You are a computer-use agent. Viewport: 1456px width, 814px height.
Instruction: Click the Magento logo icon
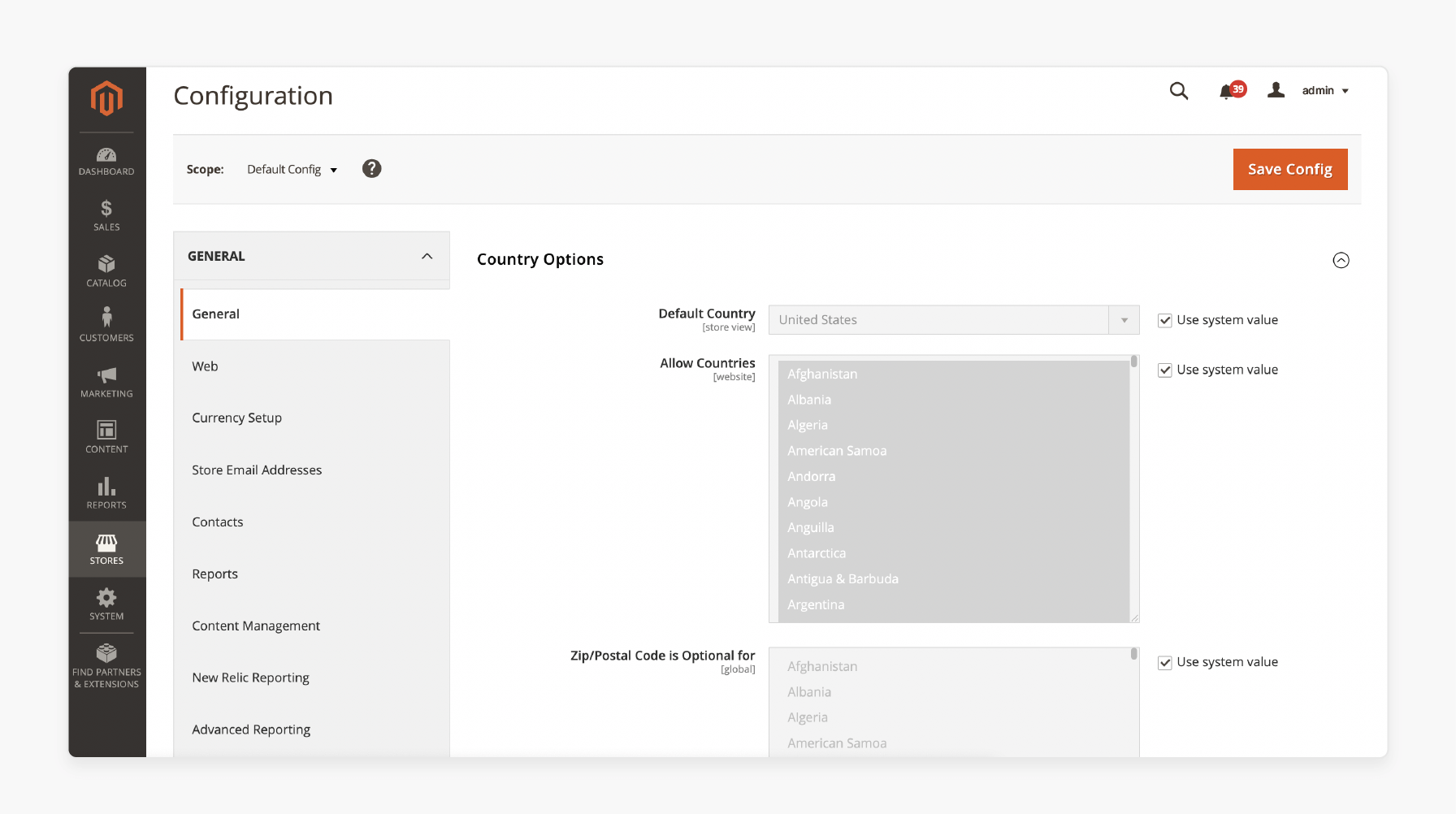tap(106, 98)
